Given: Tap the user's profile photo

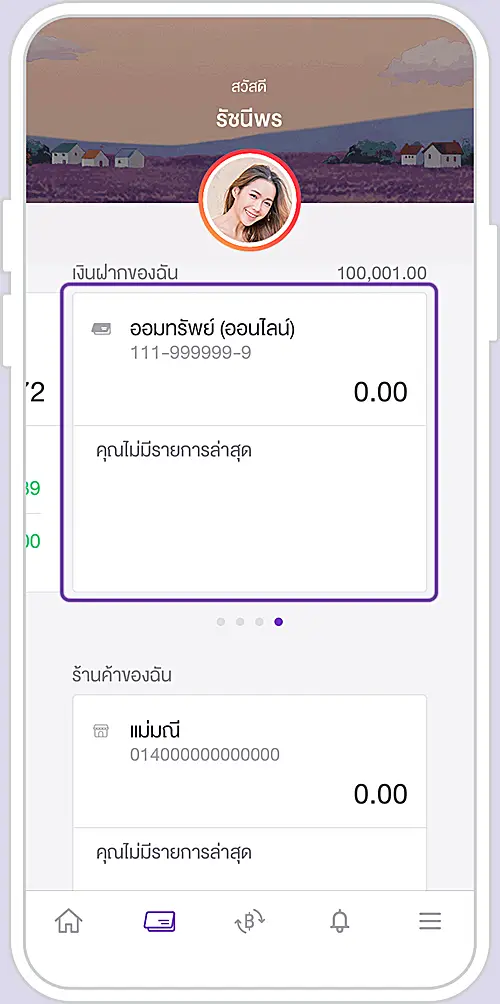Looking at the screenshot, I should click(250, 200).
